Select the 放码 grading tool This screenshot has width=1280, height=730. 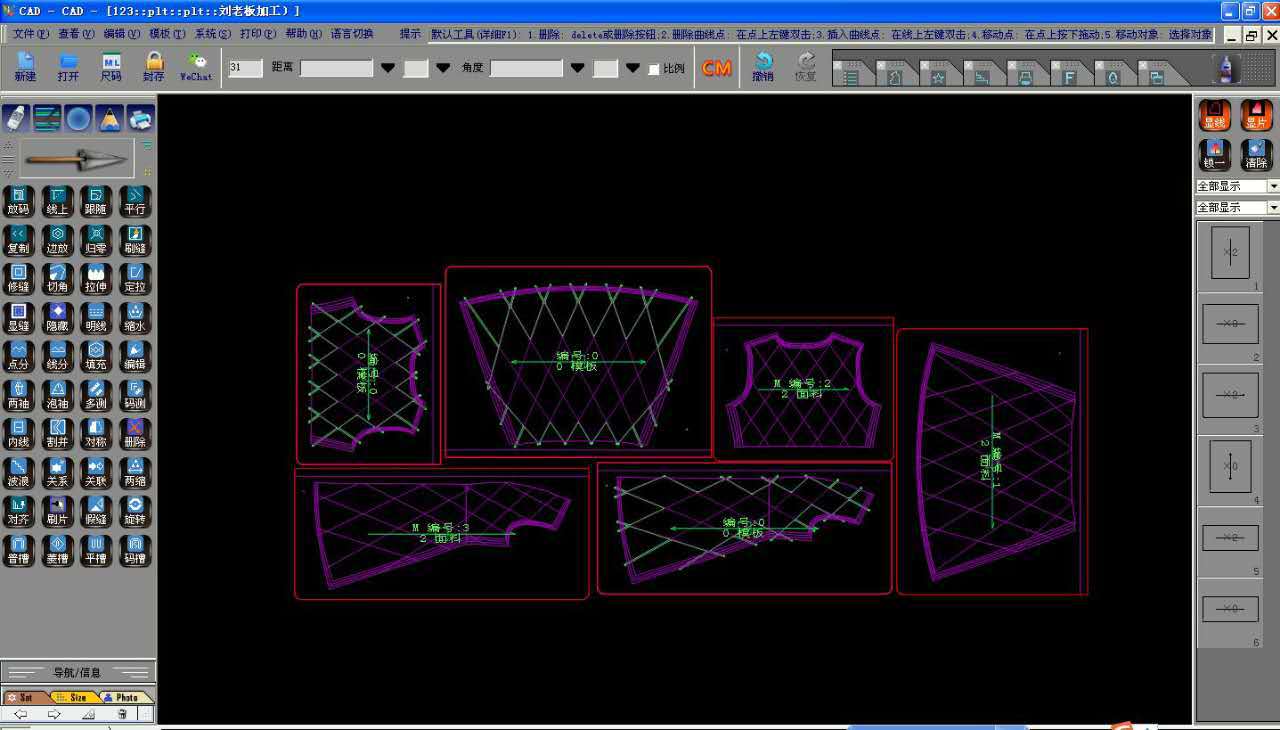(x=18, y=201)
